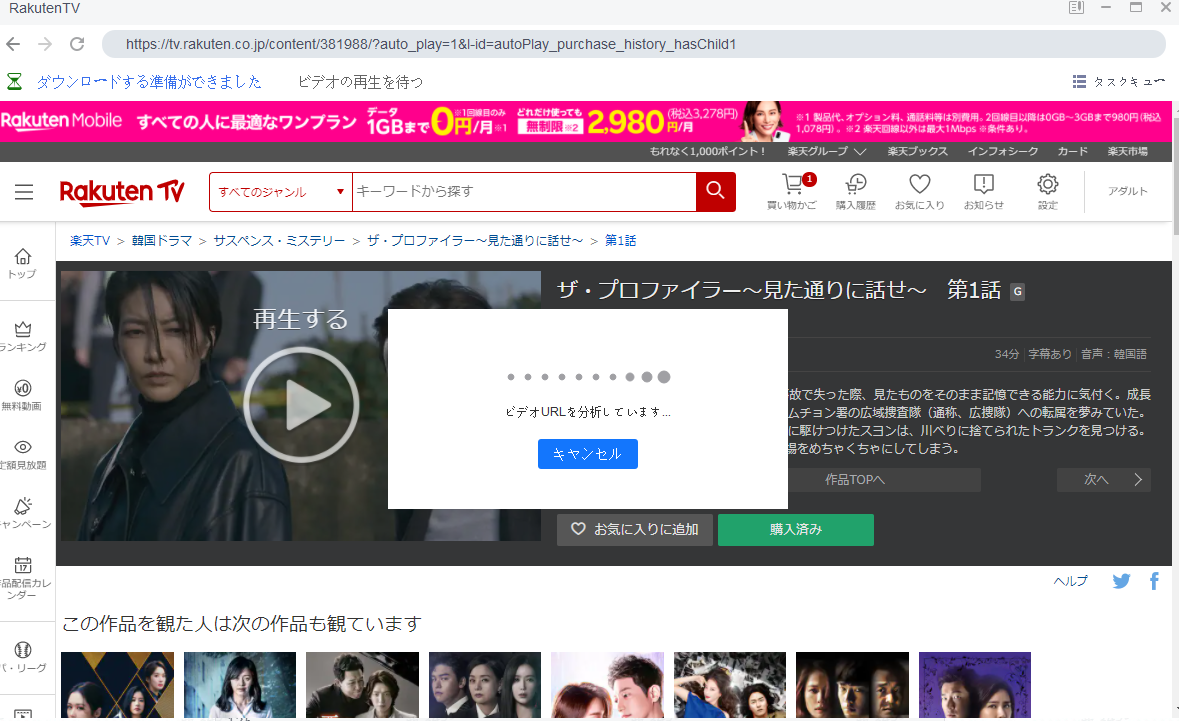Screen dimensions: 1179x721
Task: Click the URL address bar
Action: (x=633, y=44)
